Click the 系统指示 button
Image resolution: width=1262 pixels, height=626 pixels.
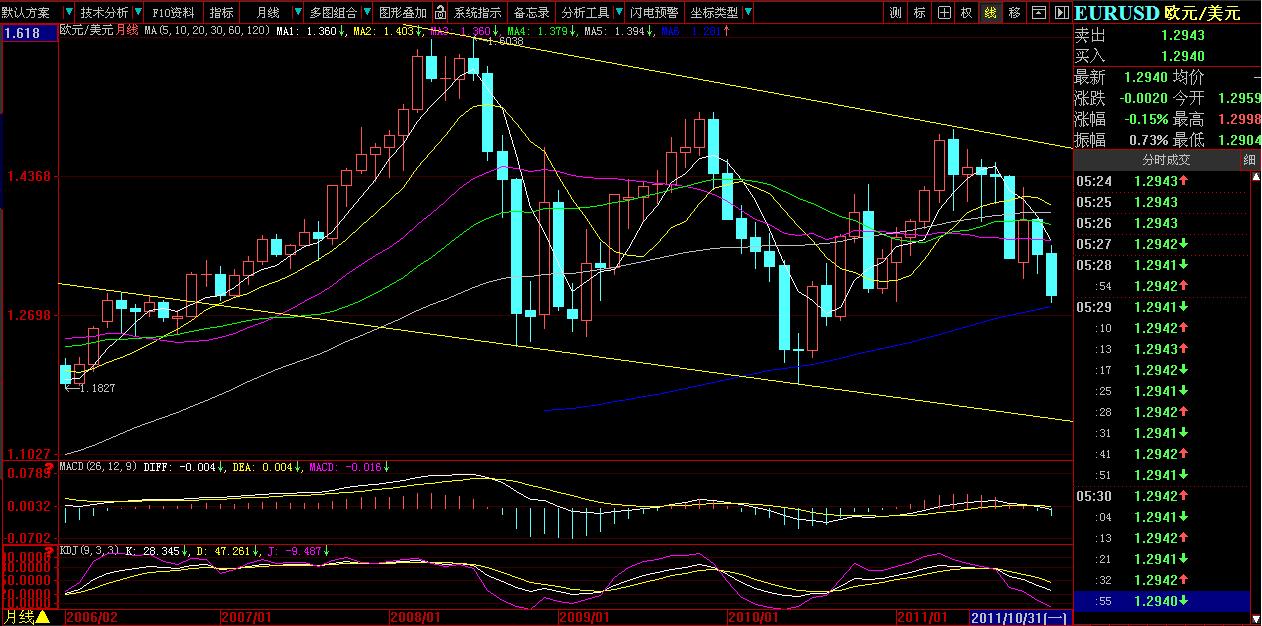pyautogui.click(x=477, y=12)
